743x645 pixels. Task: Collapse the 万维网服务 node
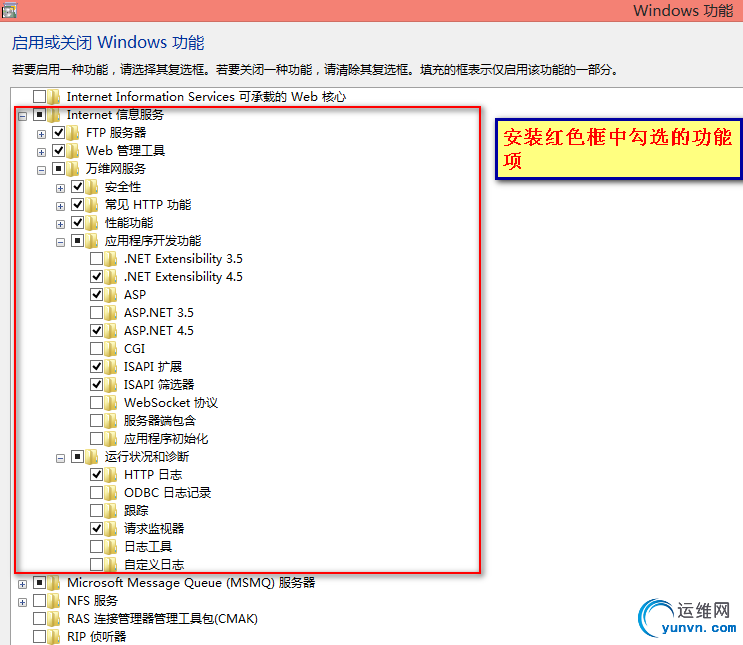(x=41, y=170)
